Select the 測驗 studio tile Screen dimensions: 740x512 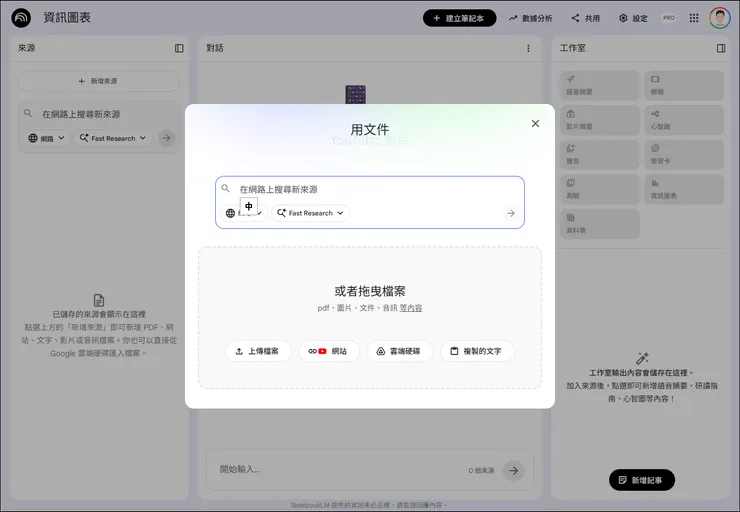(599, 189)
